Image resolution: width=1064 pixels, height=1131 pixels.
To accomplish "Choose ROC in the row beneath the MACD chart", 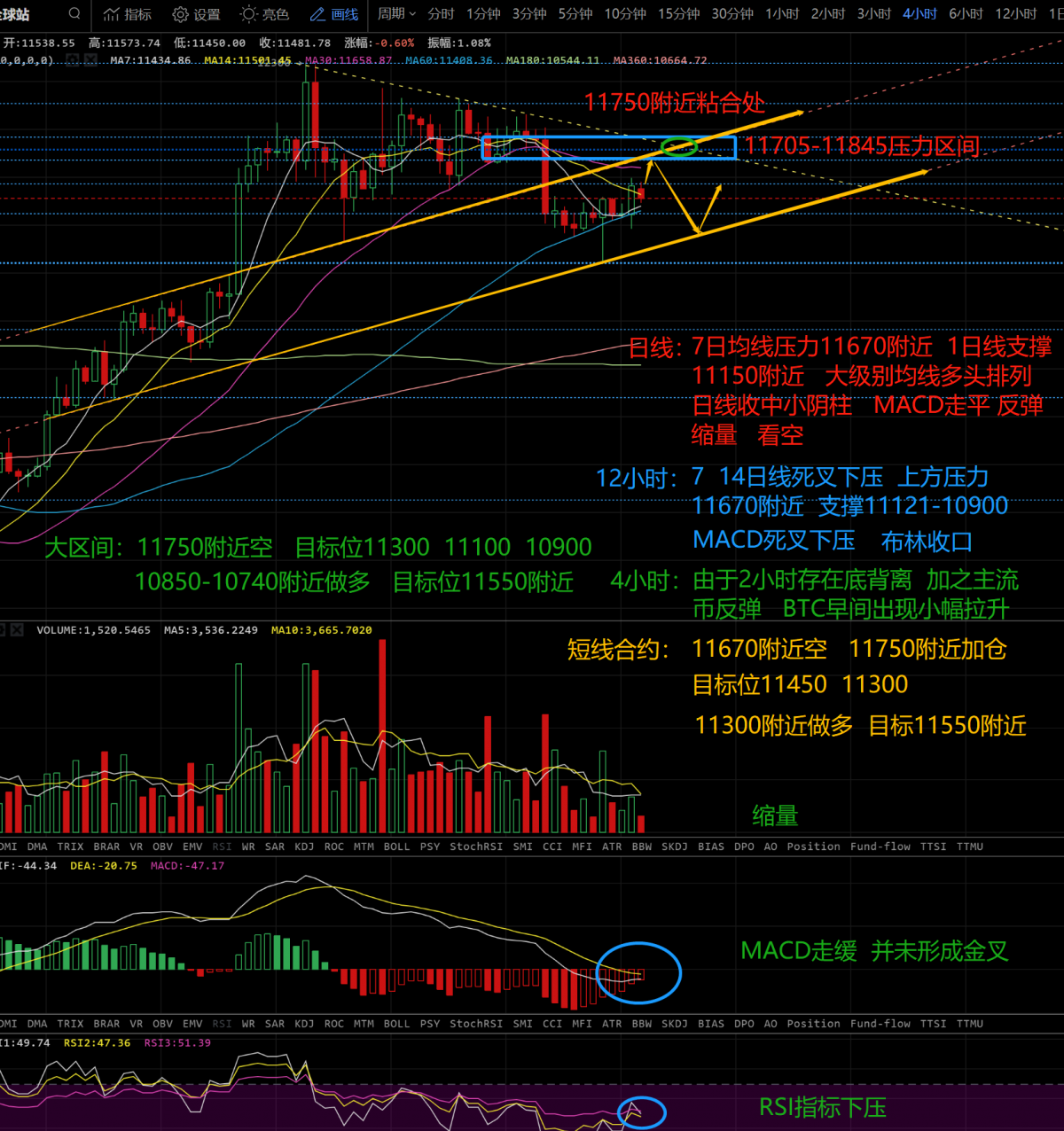I will pyautogui.click(x=334, y=1024).
